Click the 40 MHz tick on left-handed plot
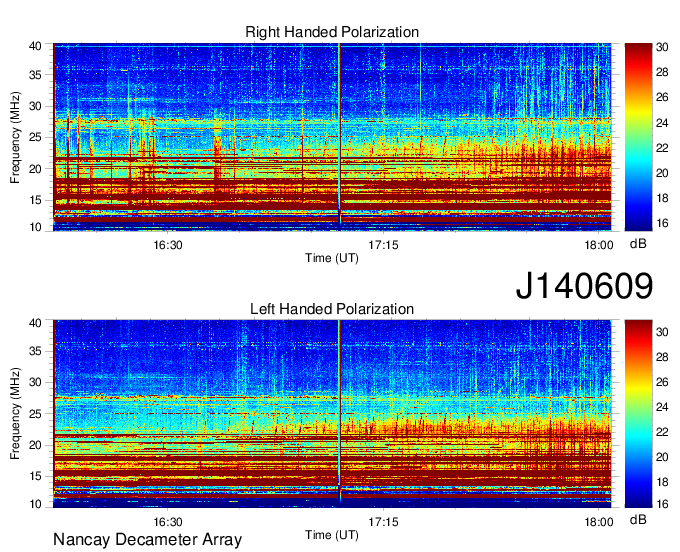The height and width of the screenshot is (552, 680). 36,323
